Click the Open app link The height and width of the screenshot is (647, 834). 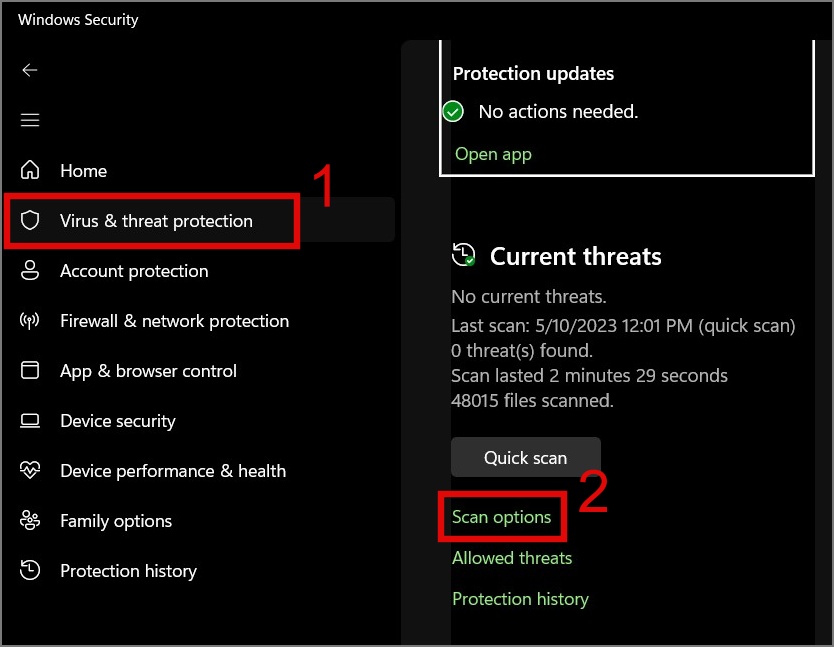coord(493,154)
